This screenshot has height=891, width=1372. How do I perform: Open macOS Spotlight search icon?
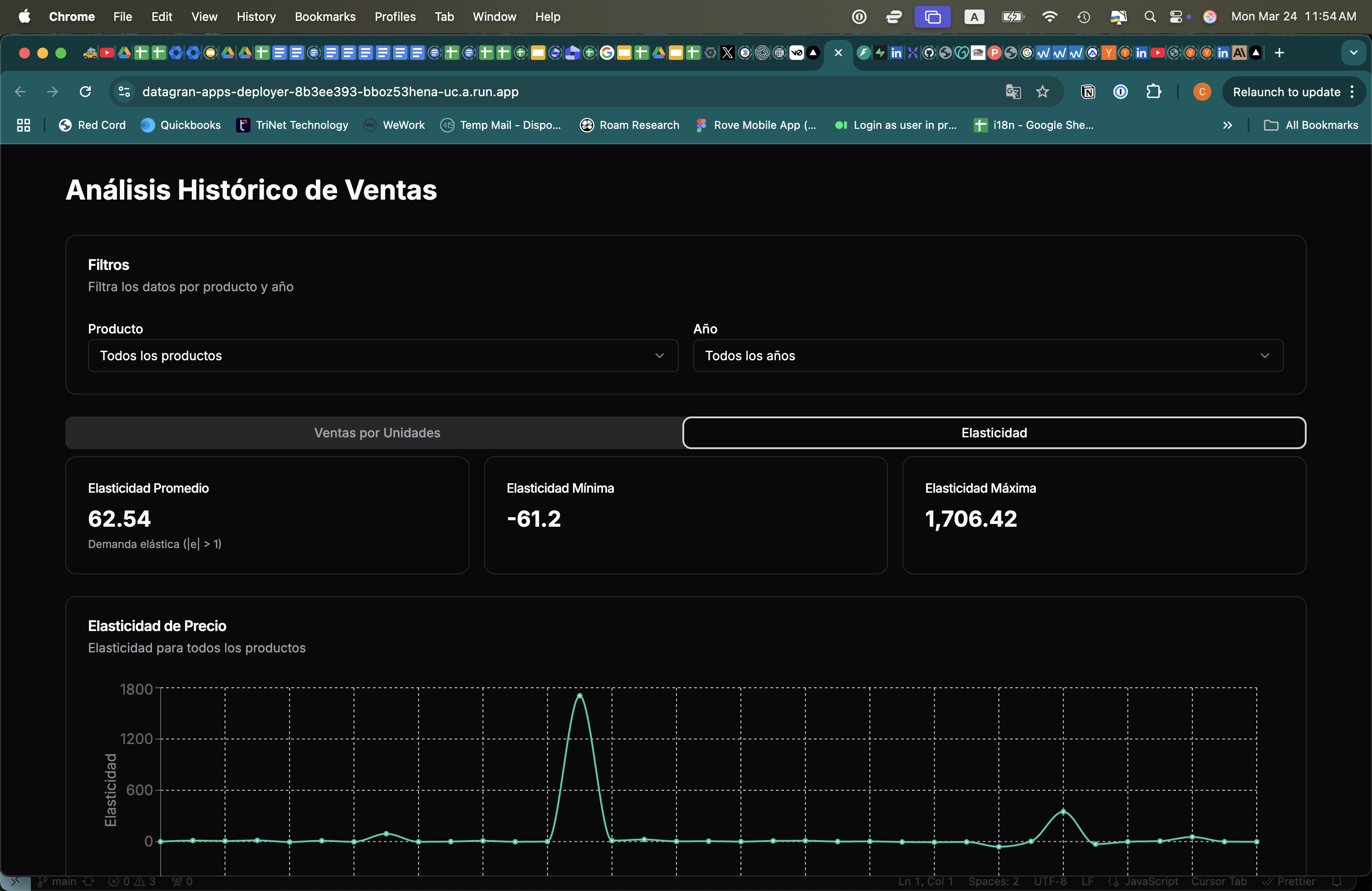1150,17
